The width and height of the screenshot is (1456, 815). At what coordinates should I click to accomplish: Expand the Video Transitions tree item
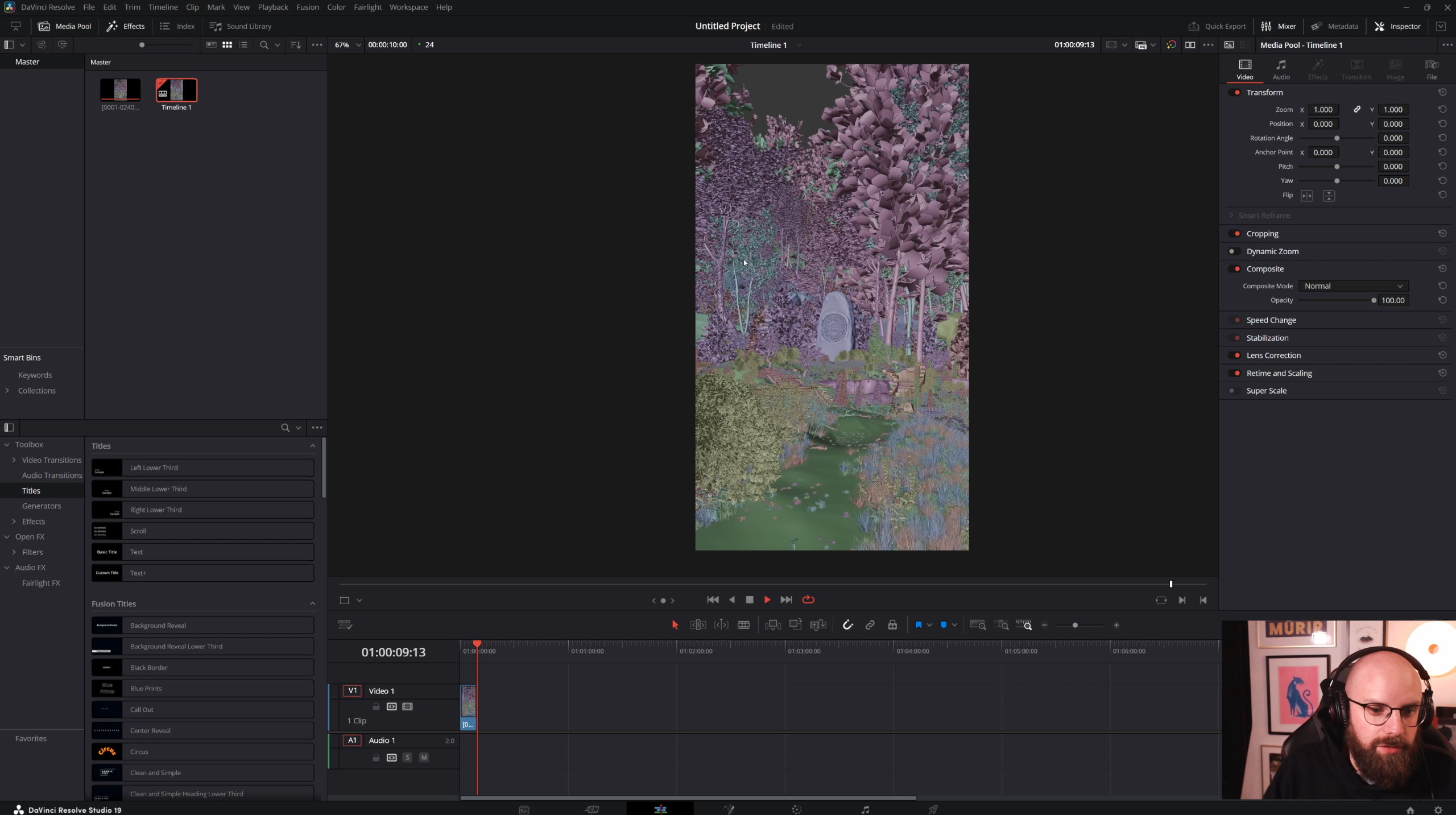coord(14,460)
